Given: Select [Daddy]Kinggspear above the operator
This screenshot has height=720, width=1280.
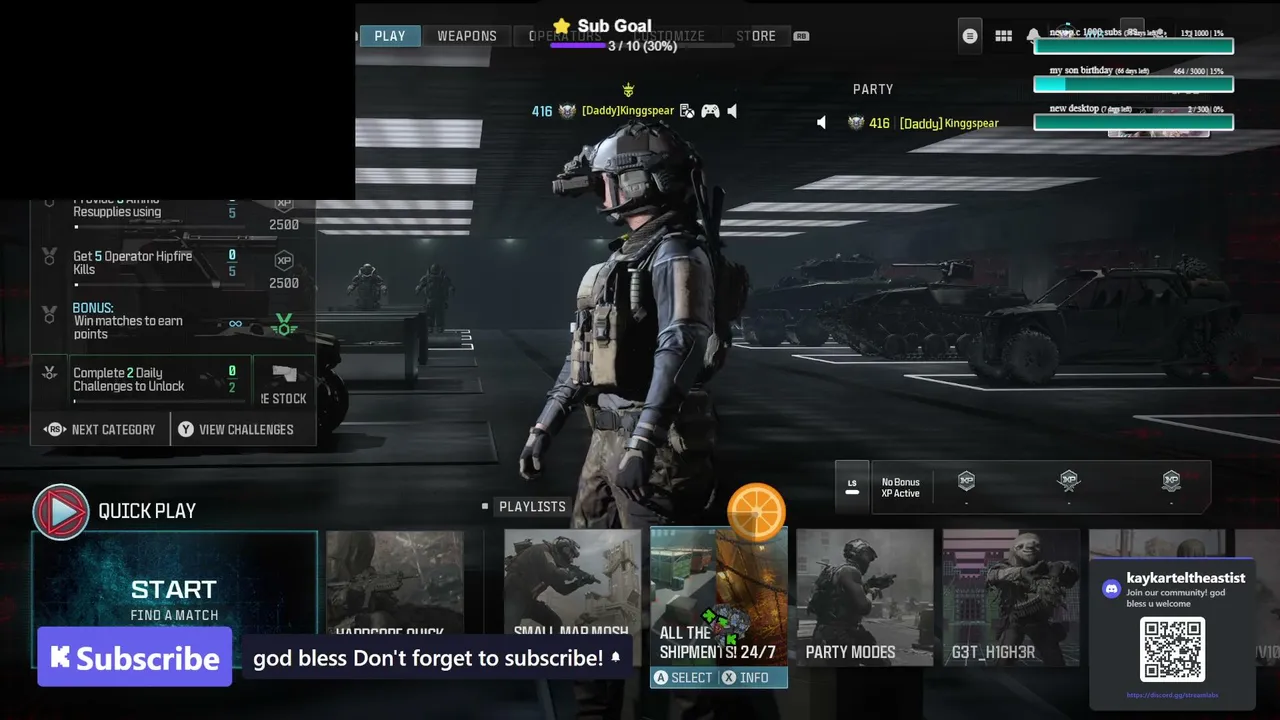Looking at the screenshot, I should (x=628, y=111).
